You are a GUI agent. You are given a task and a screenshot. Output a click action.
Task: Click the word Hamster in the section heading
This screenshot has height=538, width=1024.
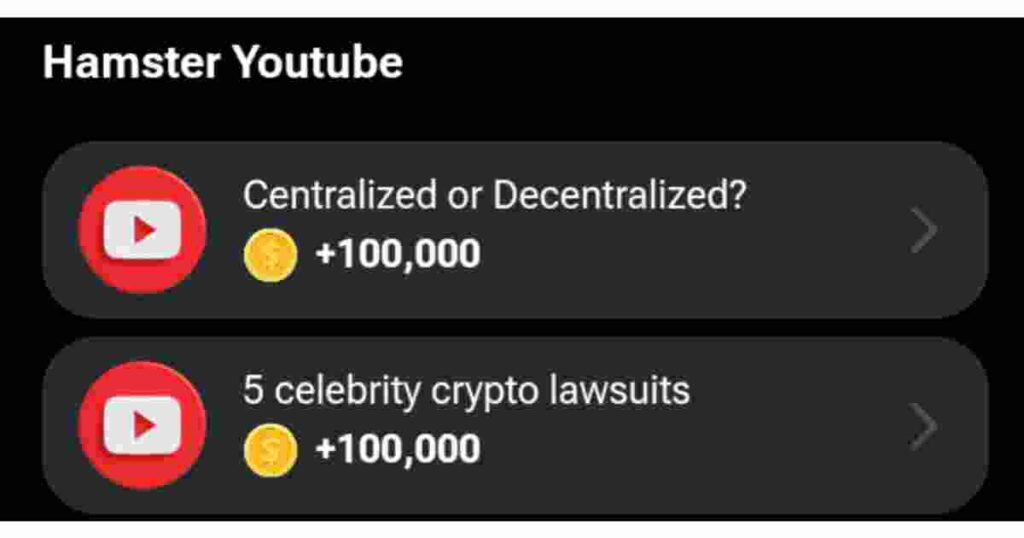click(x=131, y=63)
